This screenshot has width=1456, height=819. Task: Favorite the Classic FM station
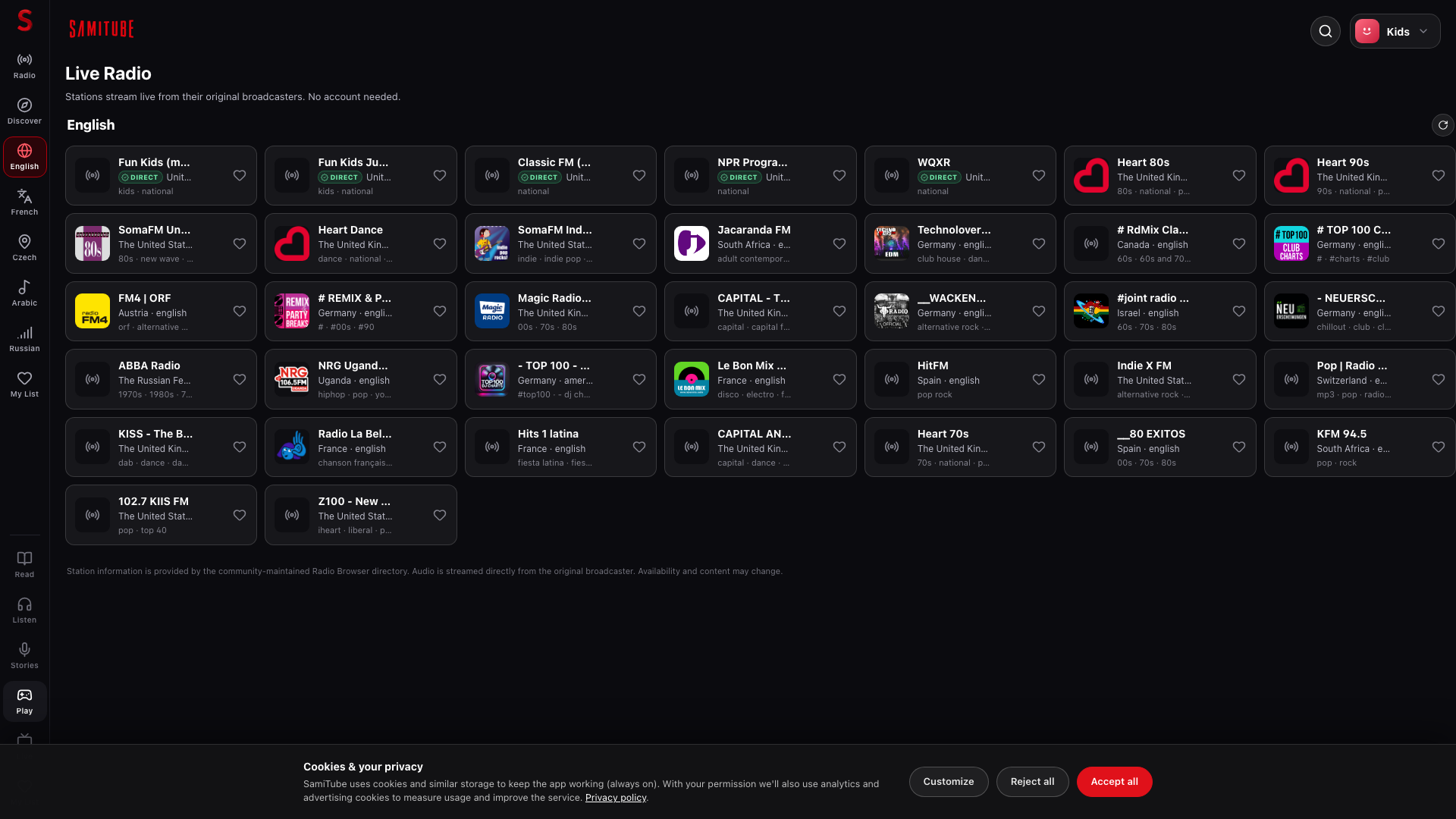click(x=639, y=176)
